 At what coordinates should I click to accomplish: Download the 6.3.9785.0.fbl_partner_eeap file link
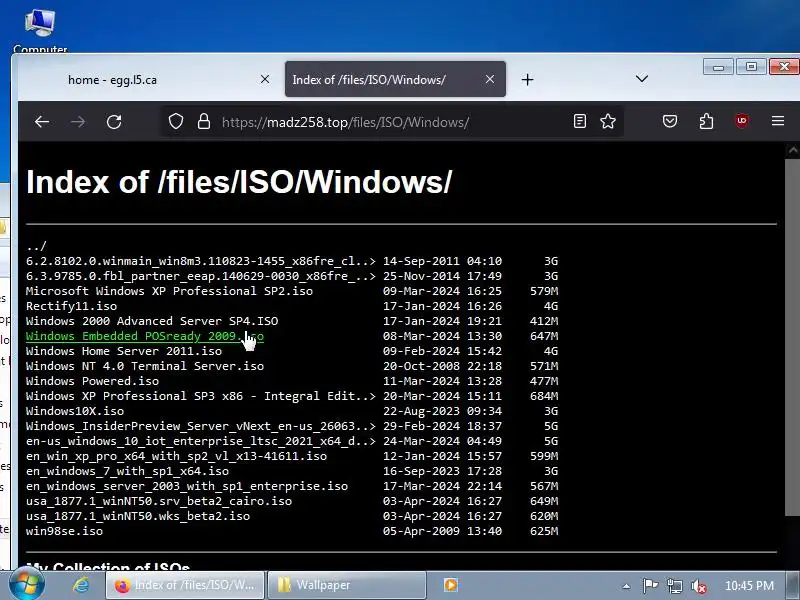pyautogui.click(x=201, y=276)
